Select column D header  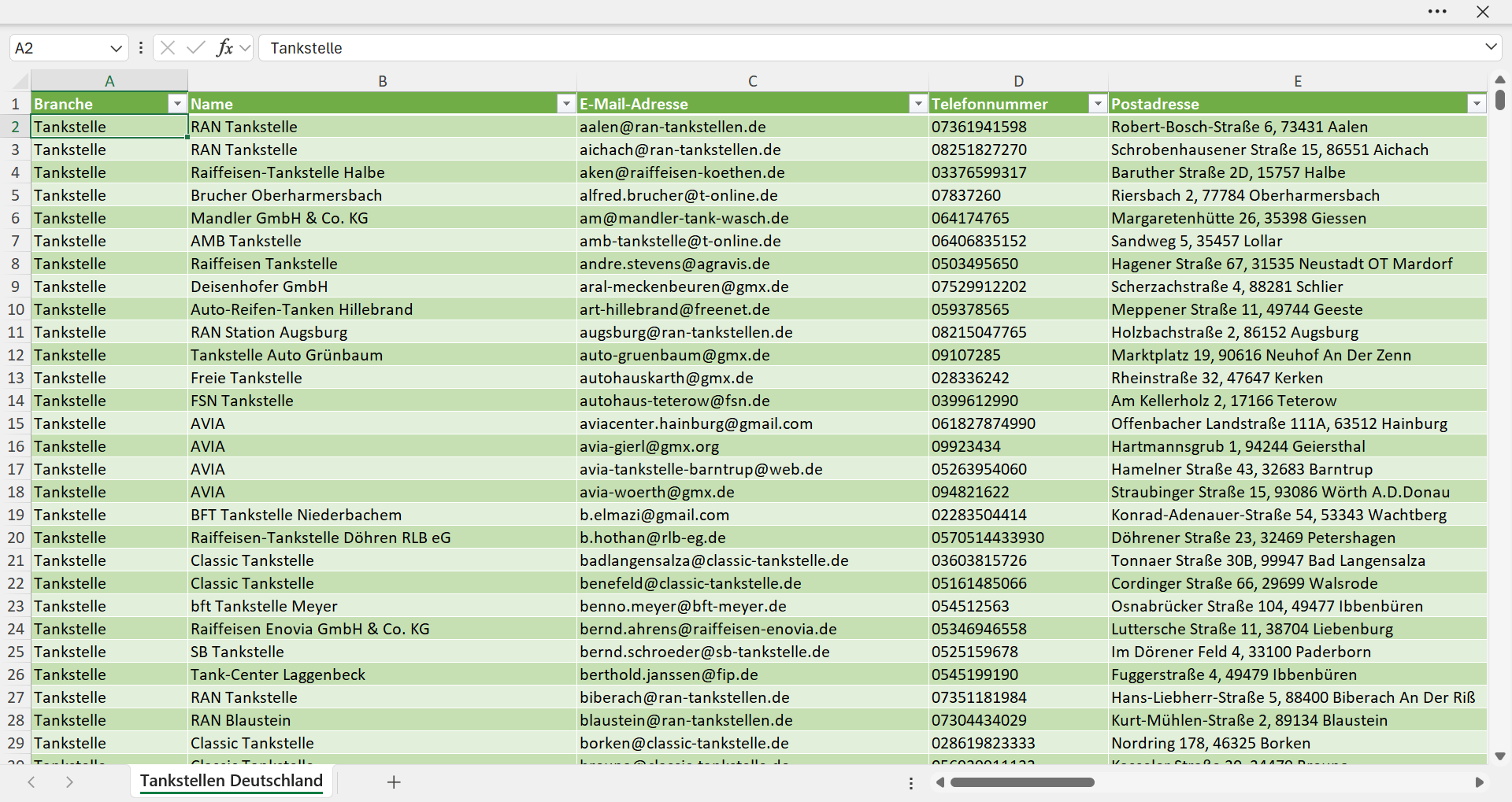click(1018, 81)
